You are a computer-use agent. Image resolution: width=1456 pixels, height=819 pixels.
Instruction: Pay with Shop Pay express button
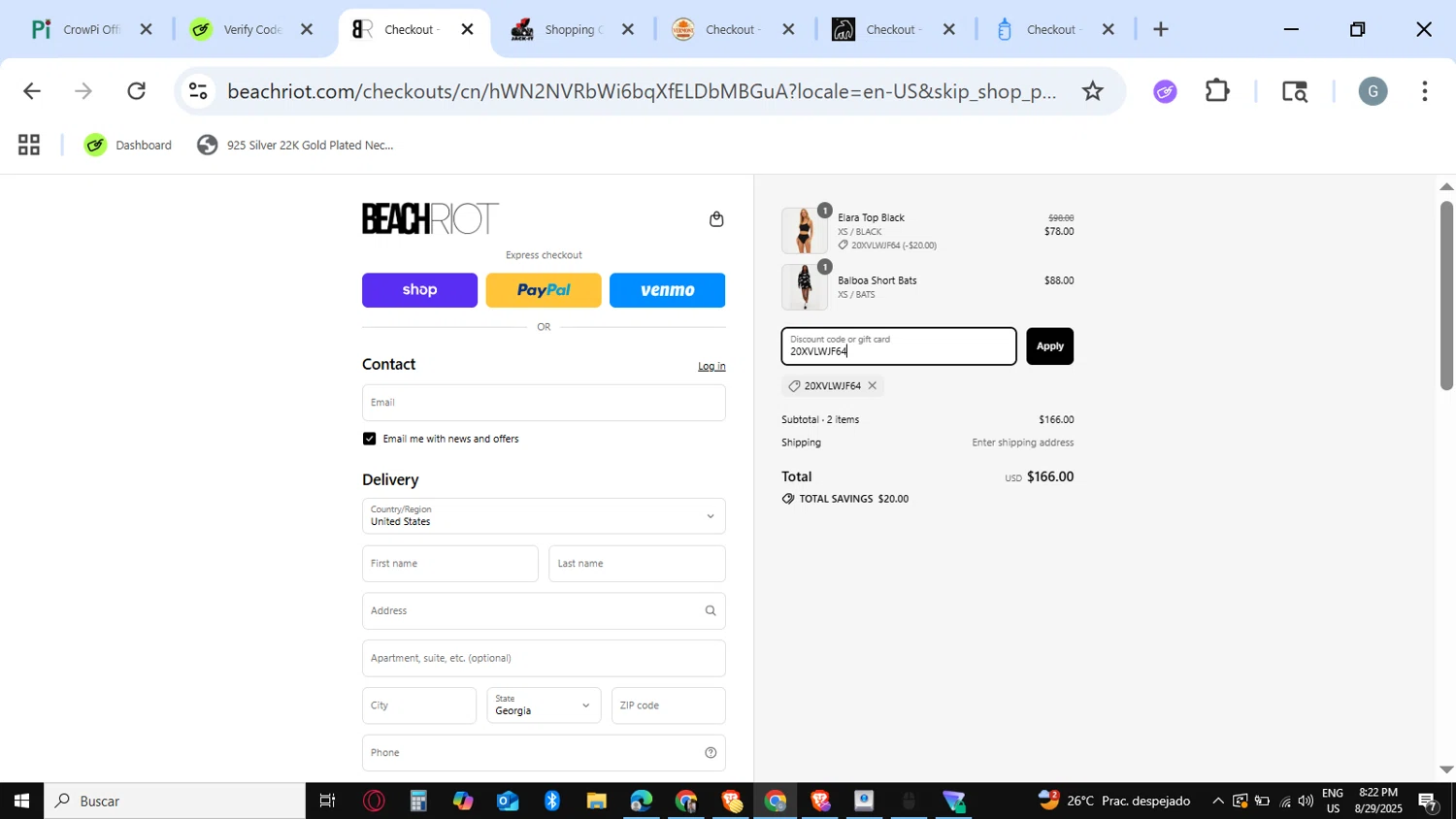(x=419, y=290)
